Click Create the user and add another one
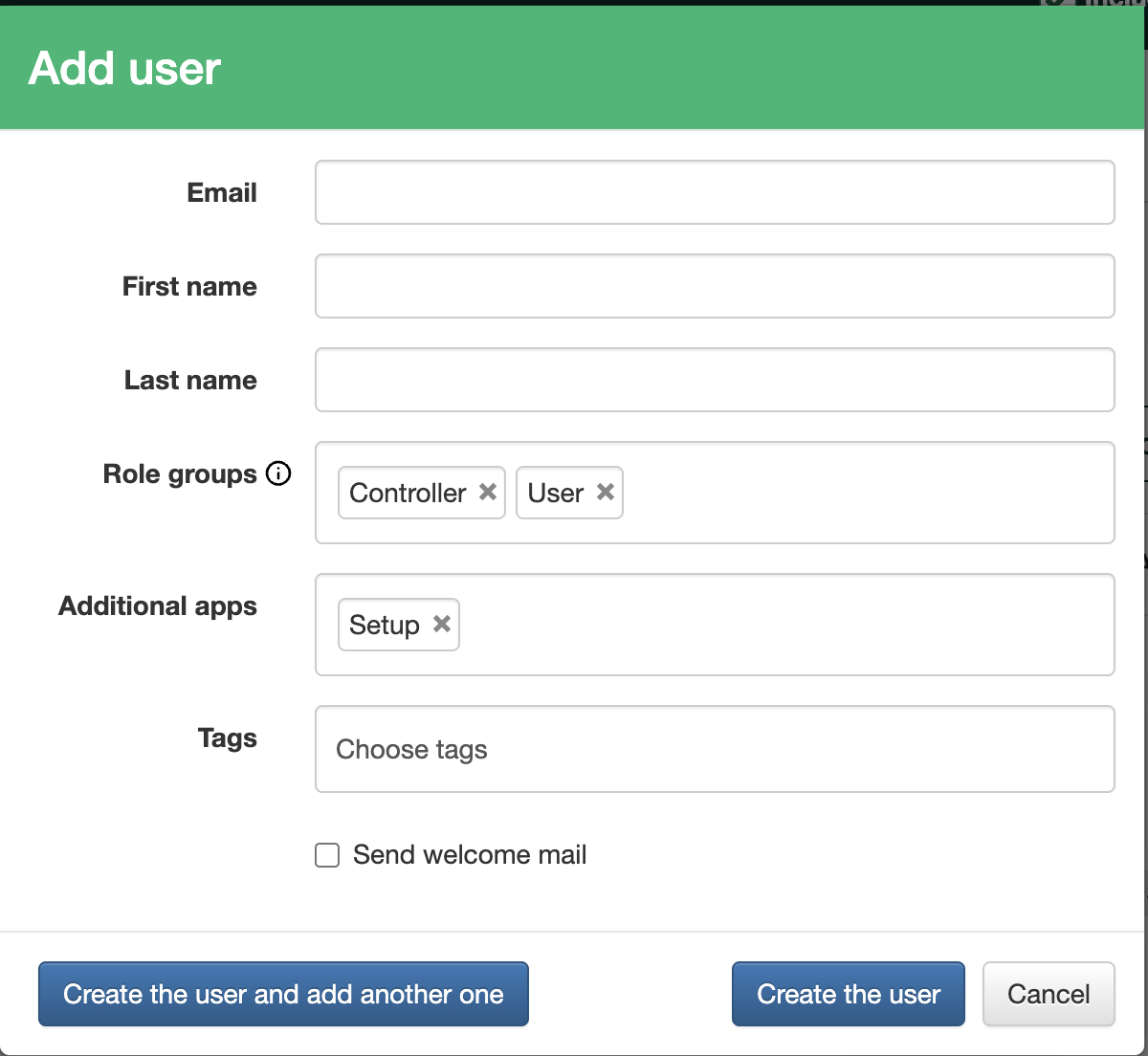 pyautogui.click(x=283, y=994)
